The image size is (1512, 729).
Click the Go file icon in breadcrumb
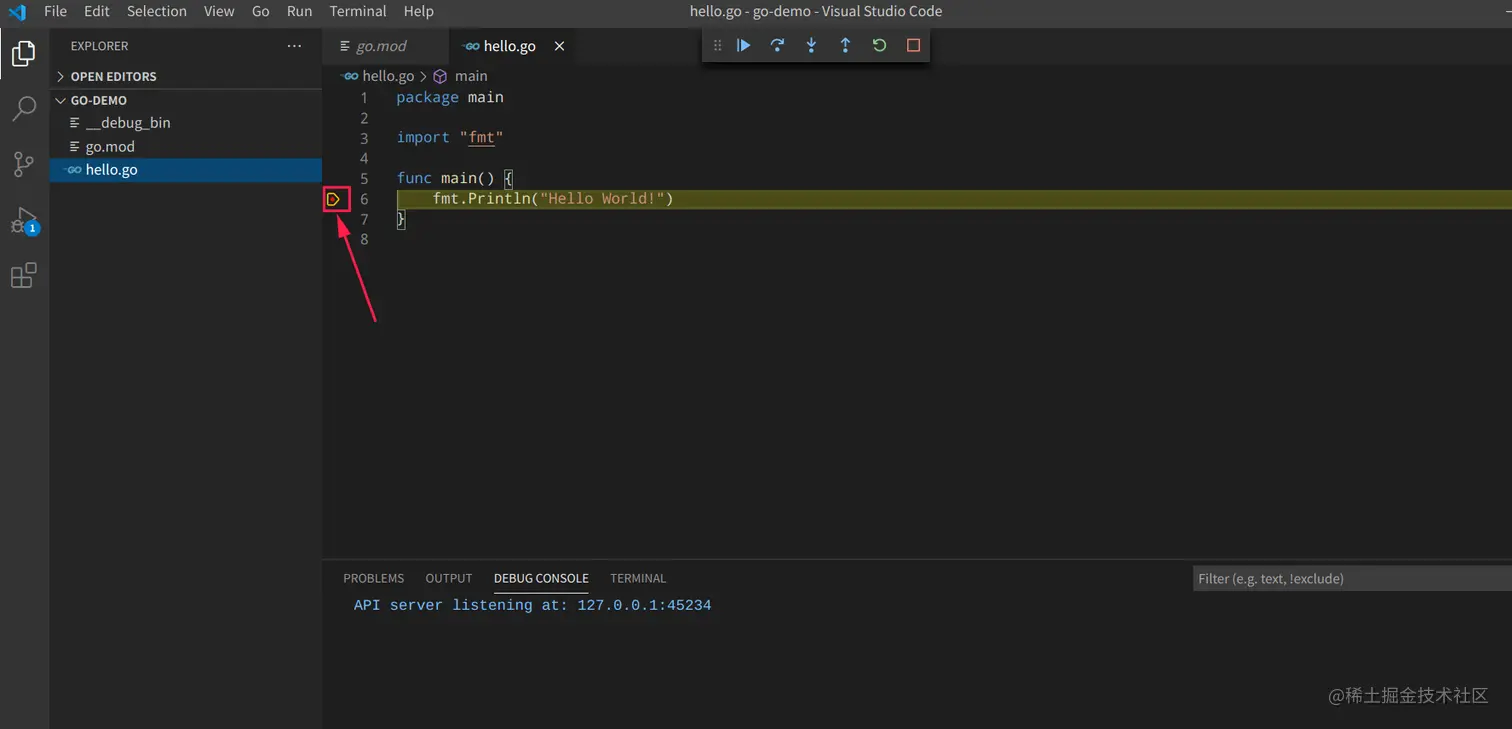click(x=350, y=76)
